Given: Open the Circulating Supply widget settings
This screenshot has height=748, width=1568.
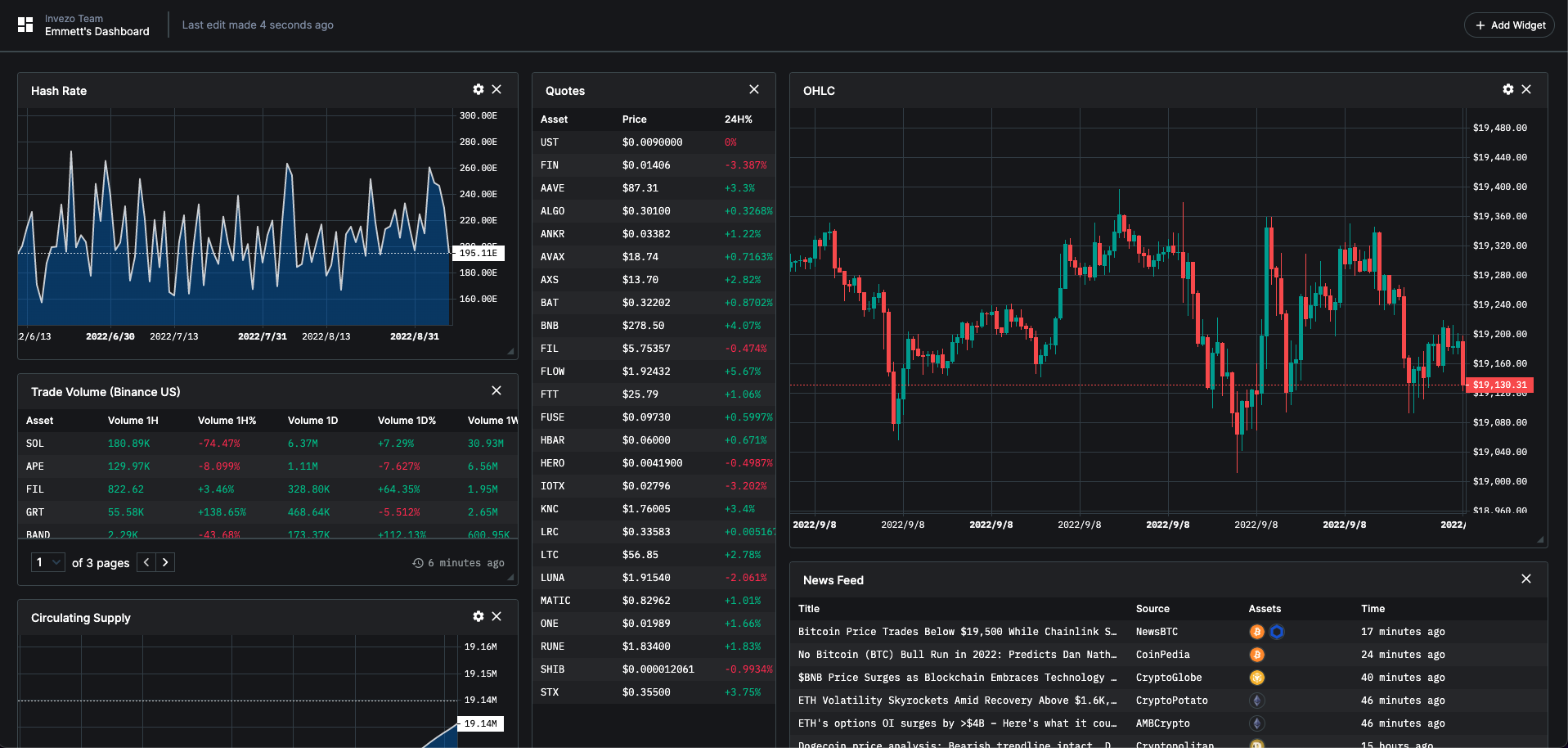Looking at the screenshot, I should [x=478, y=616].
